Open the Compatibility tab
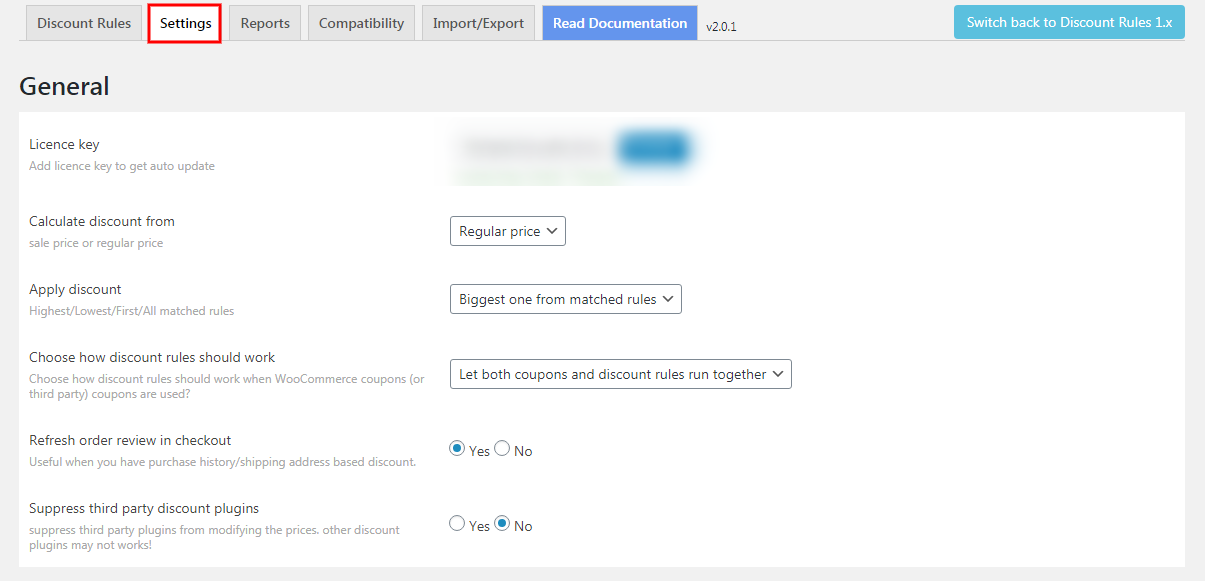Screen dimensions: 1205x581 click(361, 22)
